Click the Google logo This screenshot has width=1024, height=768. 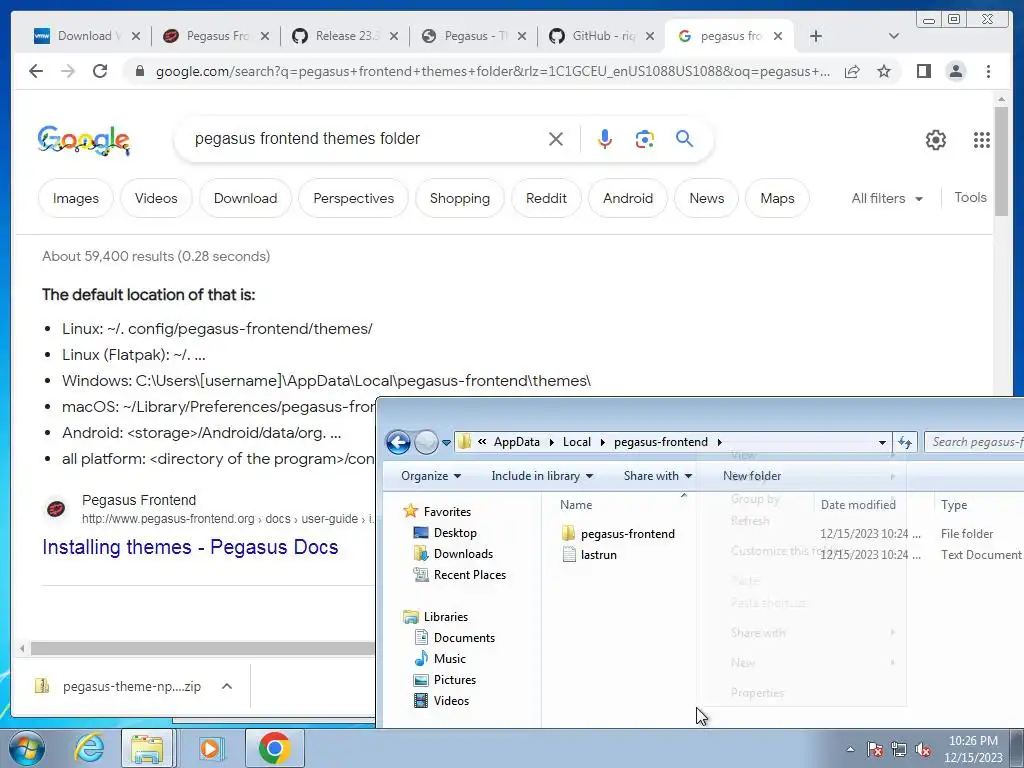point(84,140)
